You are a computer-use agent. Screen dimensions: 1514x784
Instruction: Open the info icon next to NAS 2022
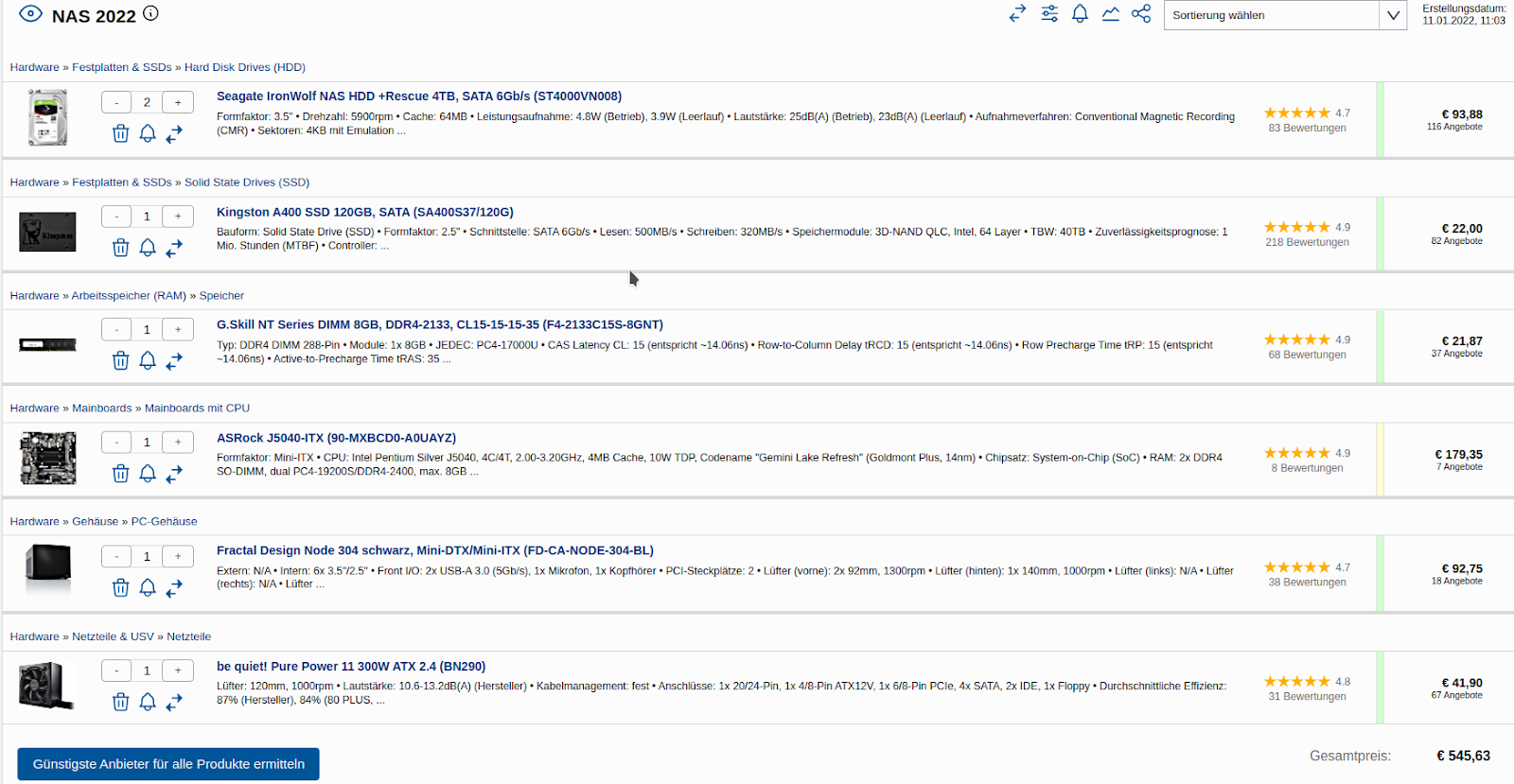coord(150,13)
